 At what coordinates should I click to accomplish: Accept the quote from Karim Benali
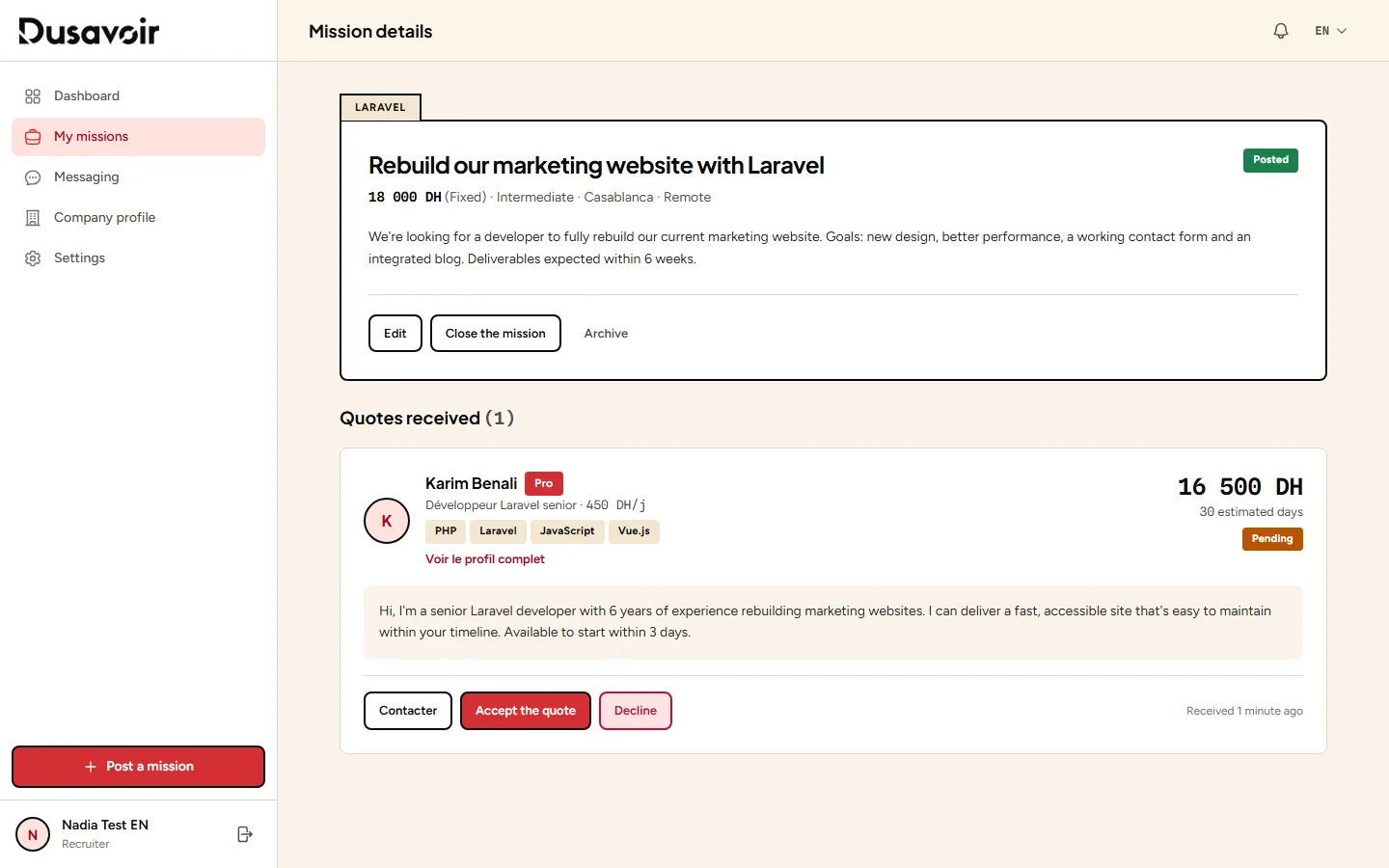(526, 711)
